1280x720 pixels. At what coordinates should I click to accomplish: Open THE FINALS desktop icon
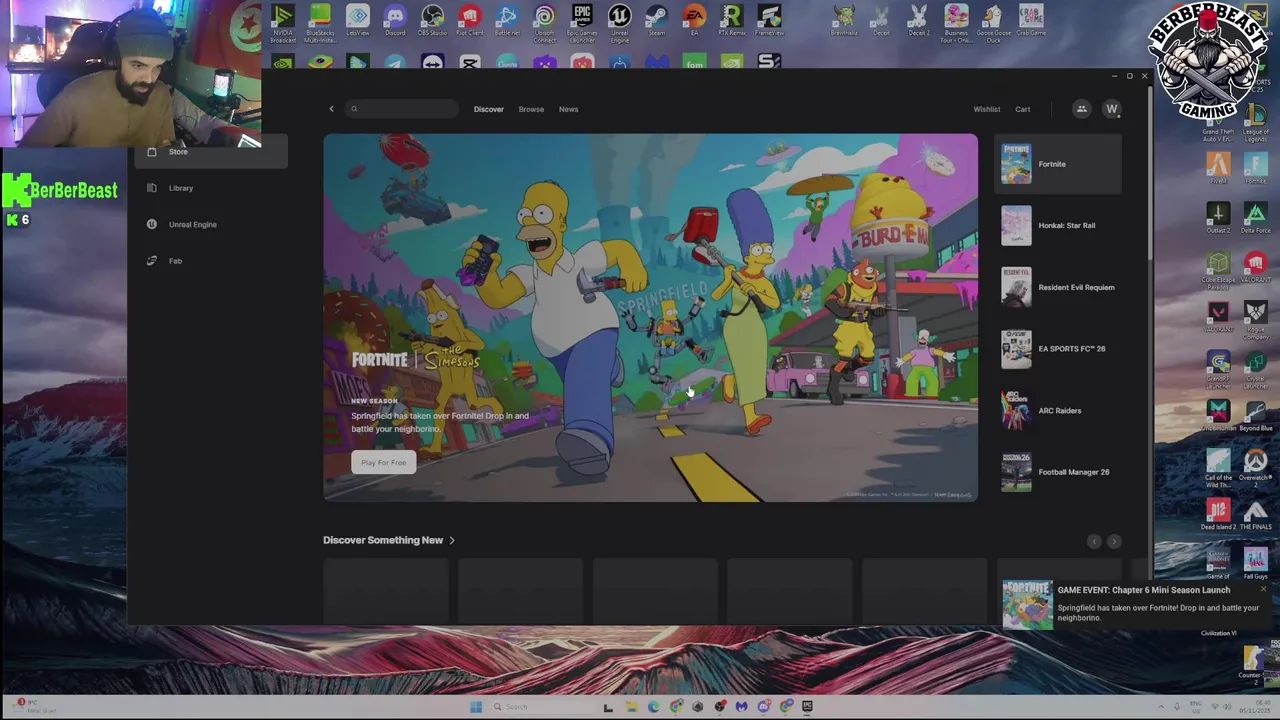click(x=1256, y=514)
